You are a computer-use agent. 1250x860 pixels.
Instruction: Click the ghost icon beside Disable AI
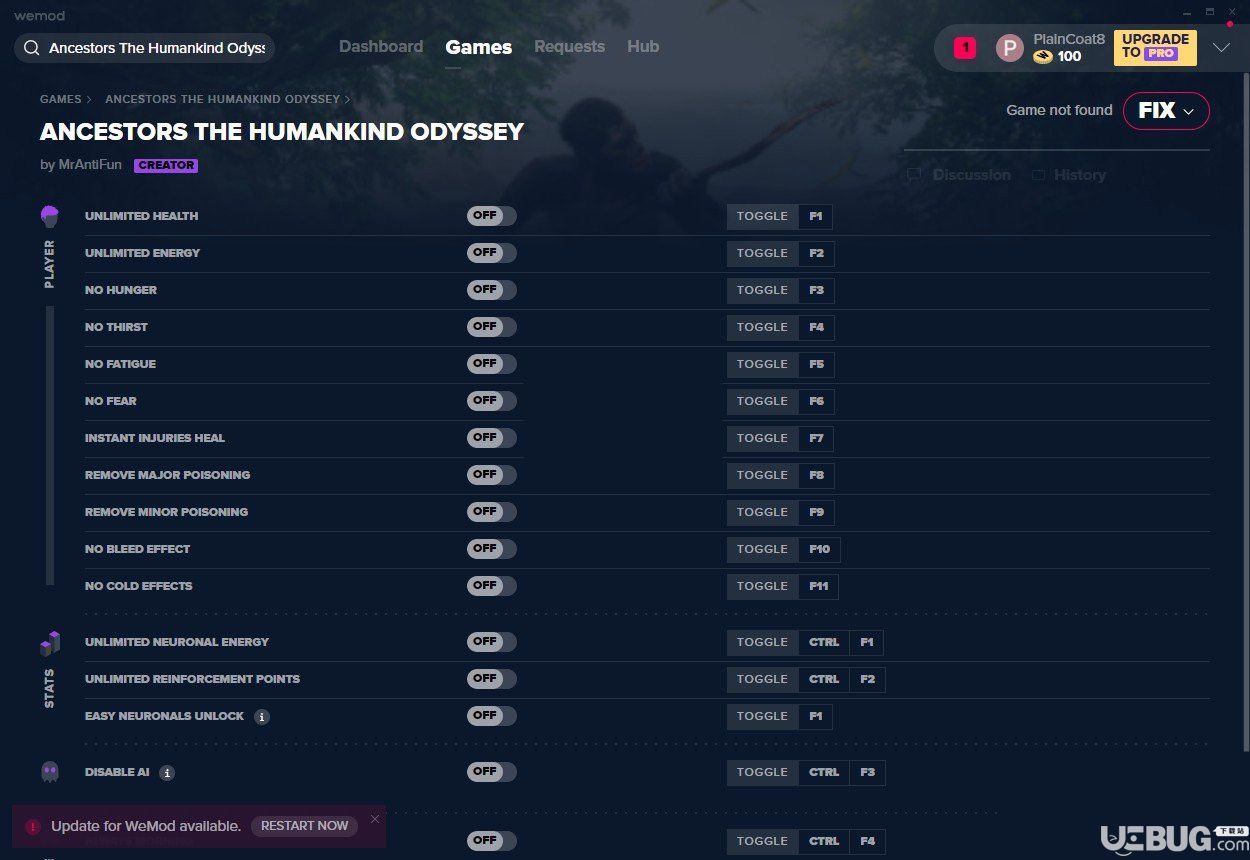click(50, 772)
